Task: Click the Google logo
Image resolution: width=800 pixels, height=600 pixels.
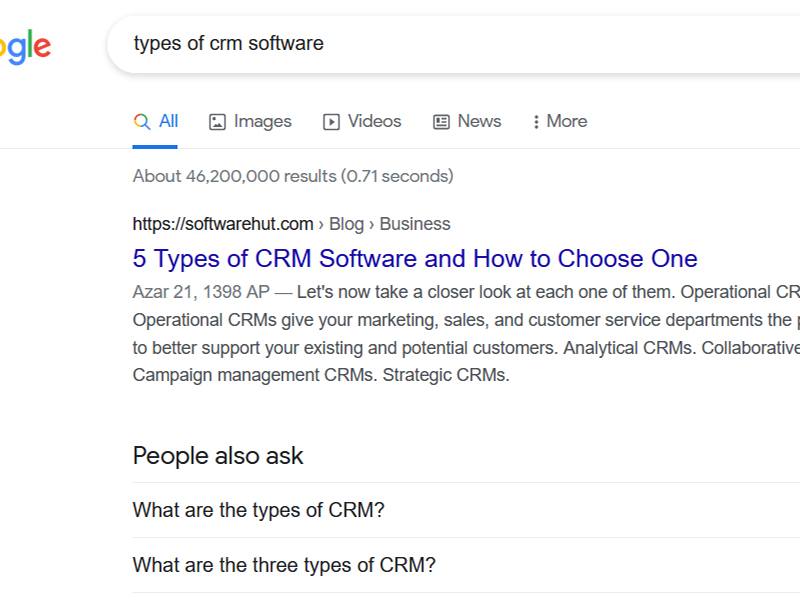Action: click(x=24, y=46)
